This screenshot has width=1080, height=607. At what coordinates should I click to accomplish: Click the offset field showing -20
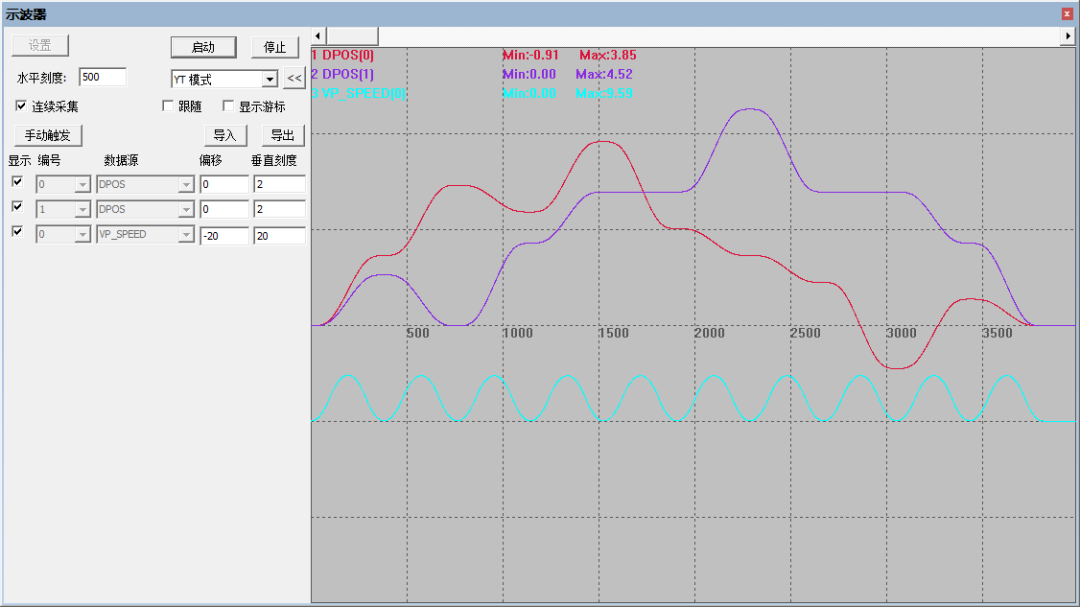click(224, 236)
